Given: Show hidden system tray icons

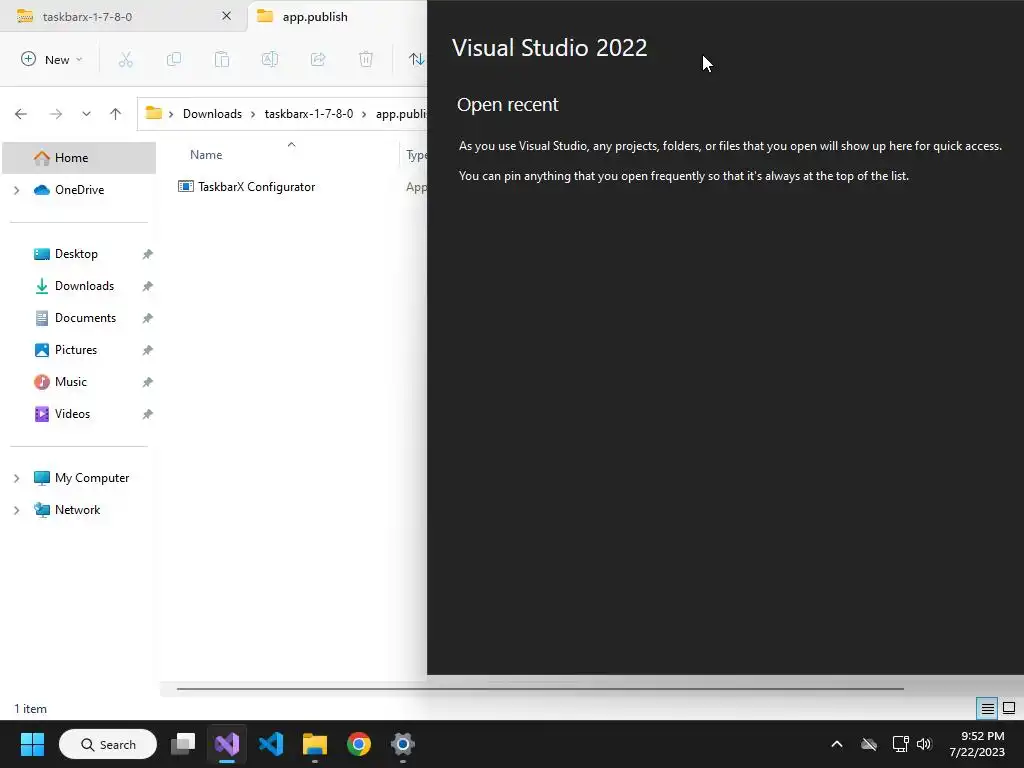Looking at the screenshot, I should click(x=837, y=744).
